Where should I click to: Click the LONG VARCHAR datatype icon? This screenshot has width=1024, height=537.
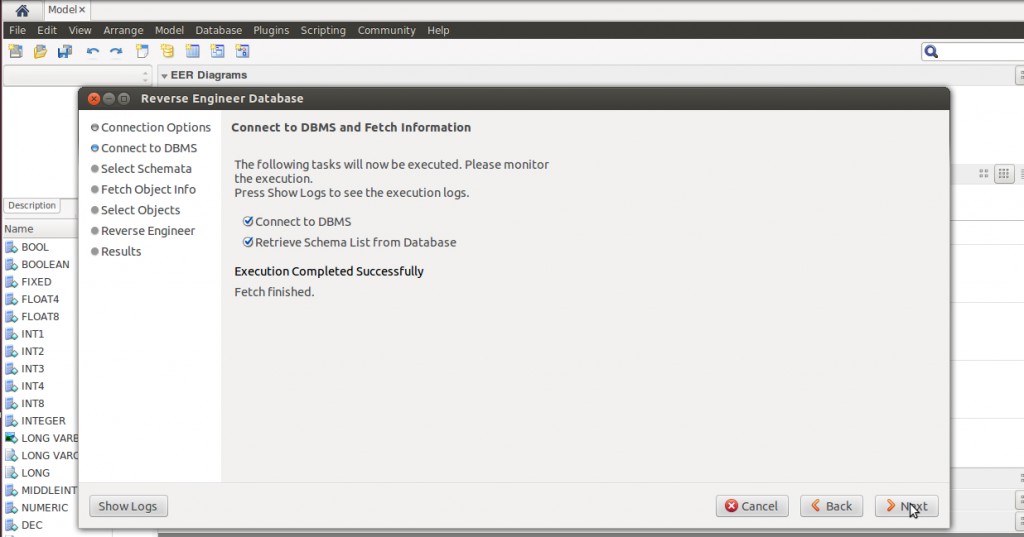click(x=11, y=455)
